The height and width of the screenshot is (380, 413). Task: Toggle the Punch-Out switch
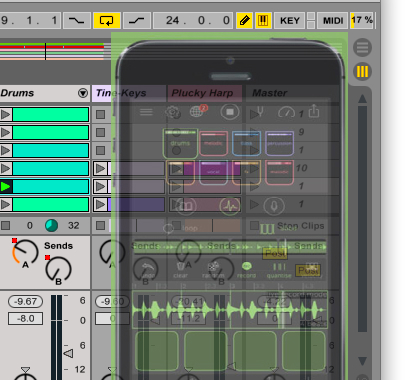pos(137,21)
